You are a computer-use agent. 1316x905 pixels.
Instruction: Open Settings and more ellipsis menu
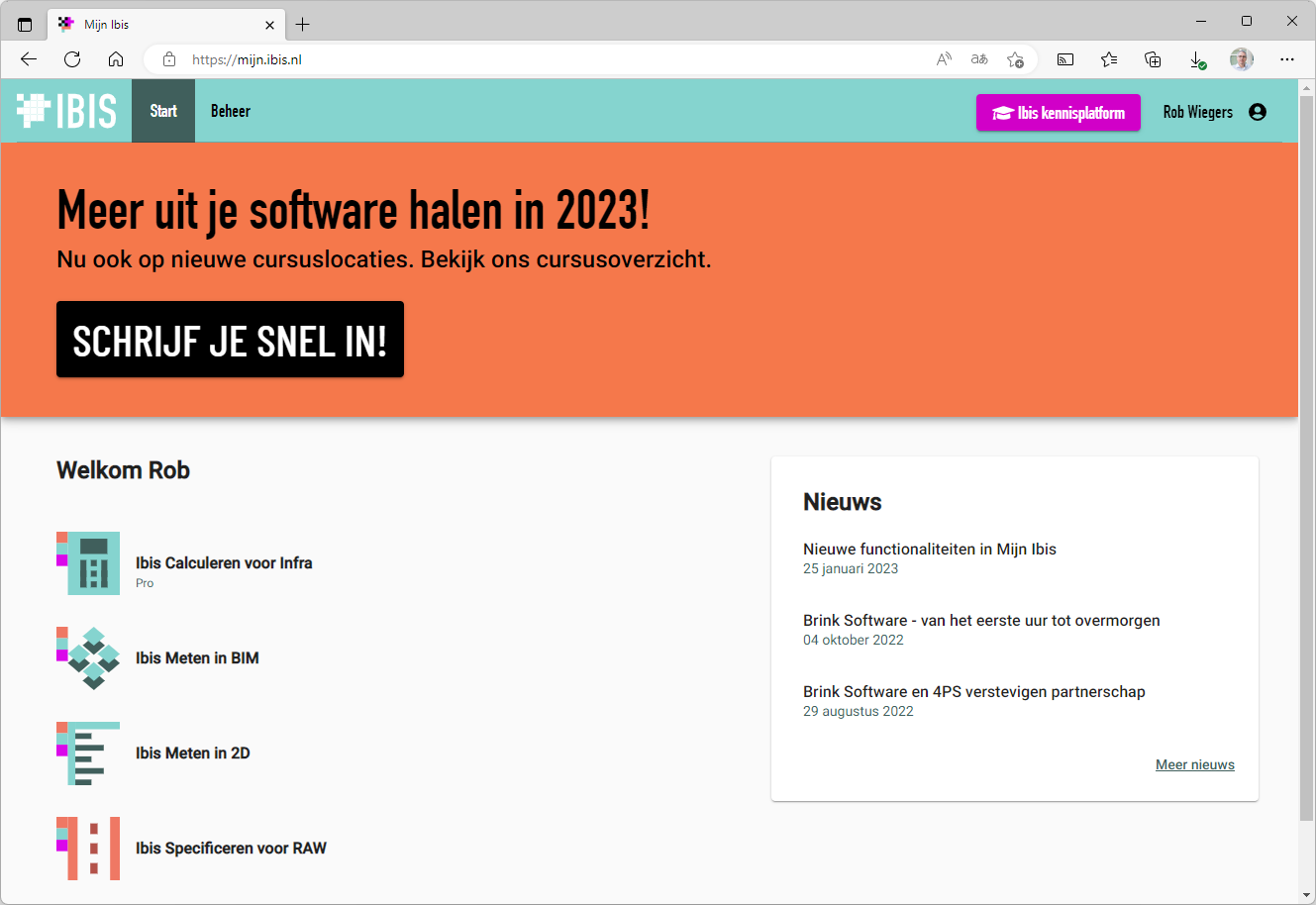click(1287, 59)
